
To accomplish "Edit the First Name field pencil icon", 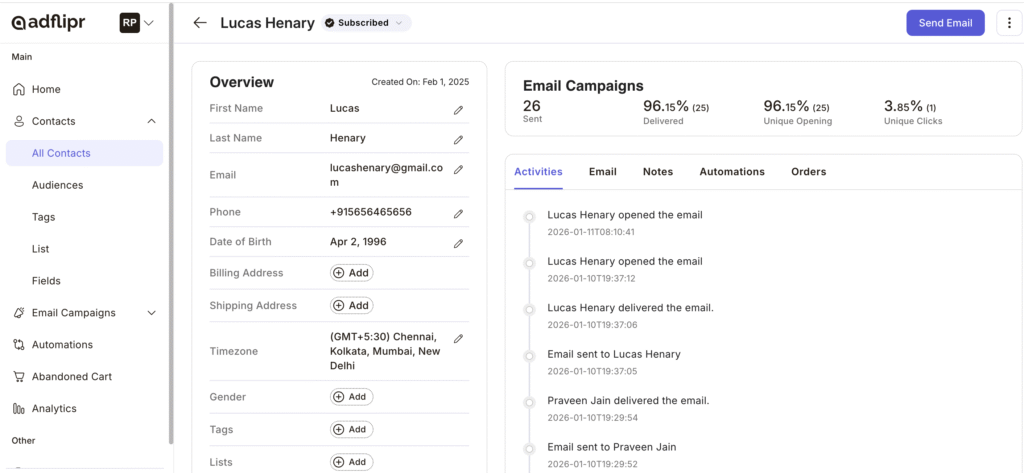I will (458, 110).
